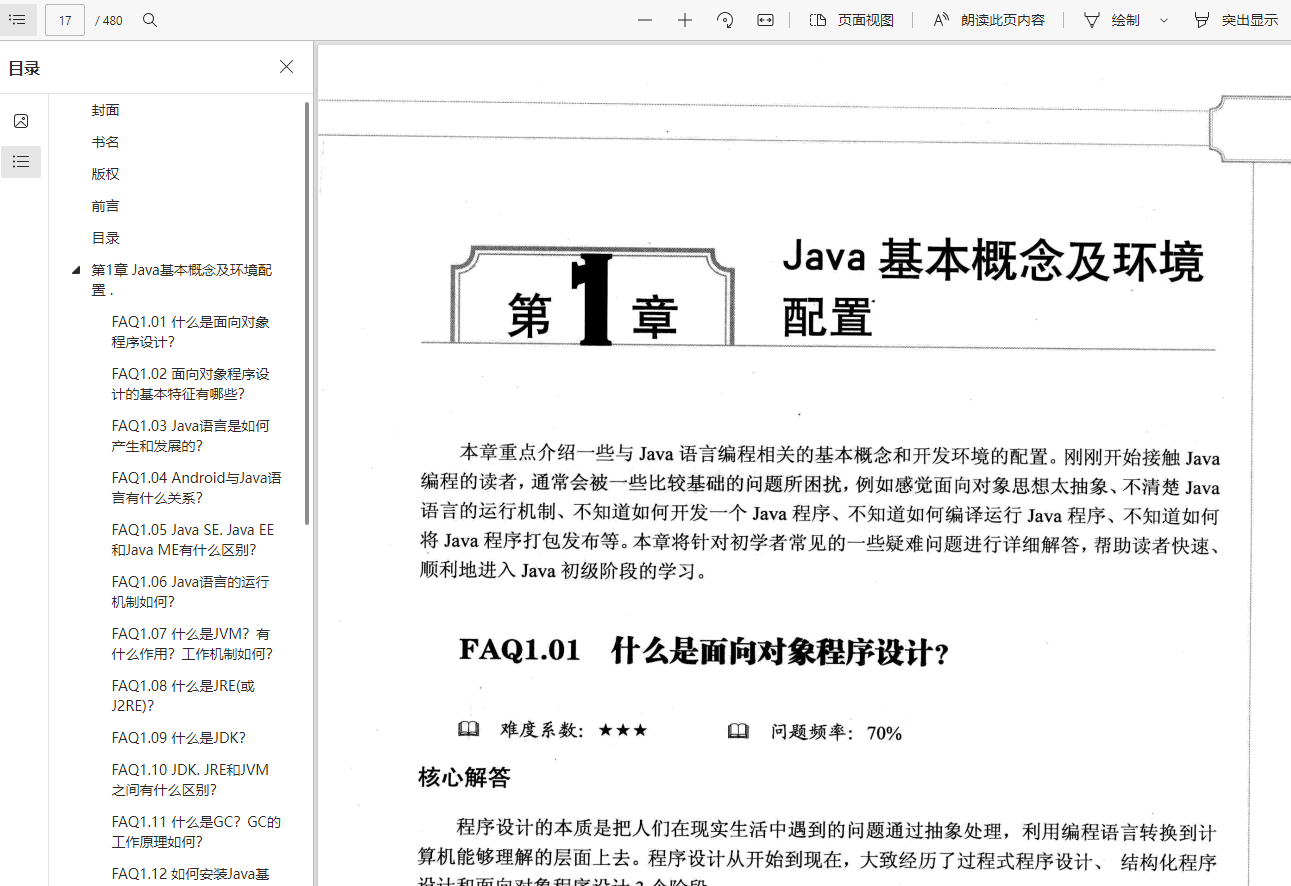Click the page number input field
Screen dimensions: 1291x886
65,20
